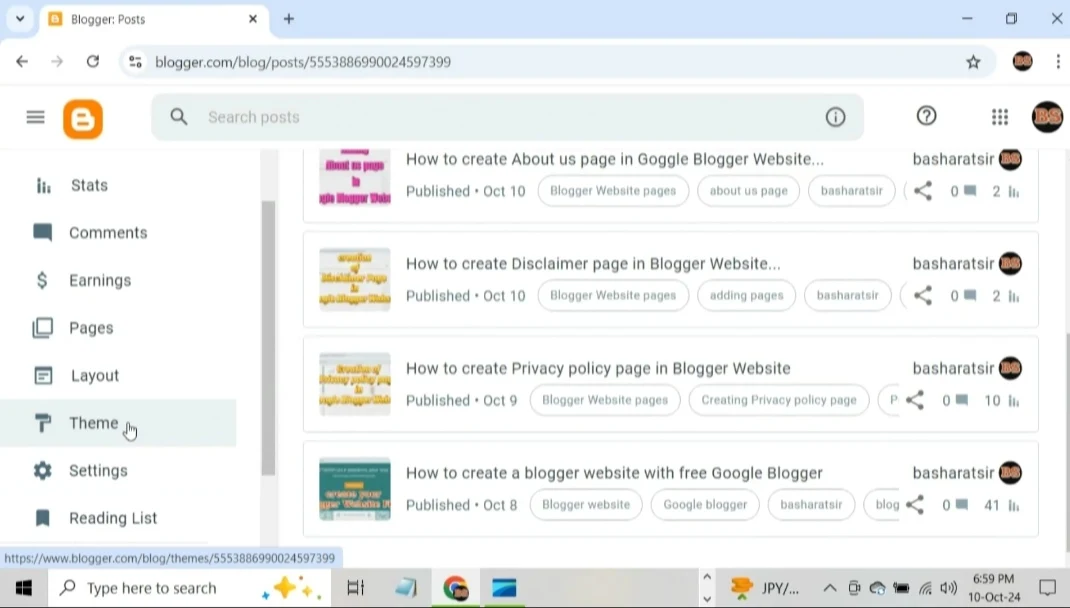View comments on the Disclaimer post
The image size is (1070, 608).
pos(964,295)
